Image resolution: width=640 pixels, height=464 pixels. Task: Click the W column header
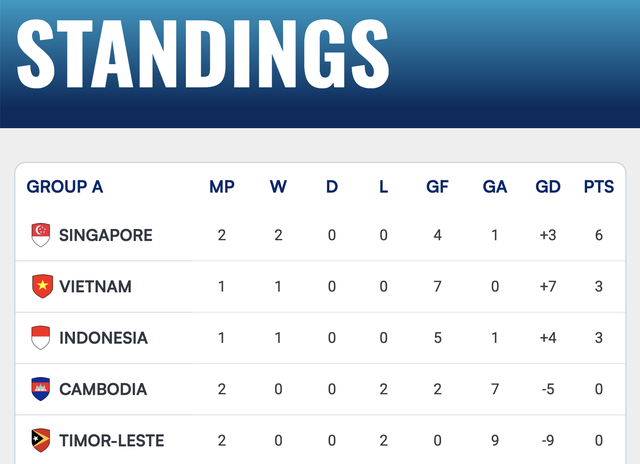pyautogui.click(x=278, y=187)
